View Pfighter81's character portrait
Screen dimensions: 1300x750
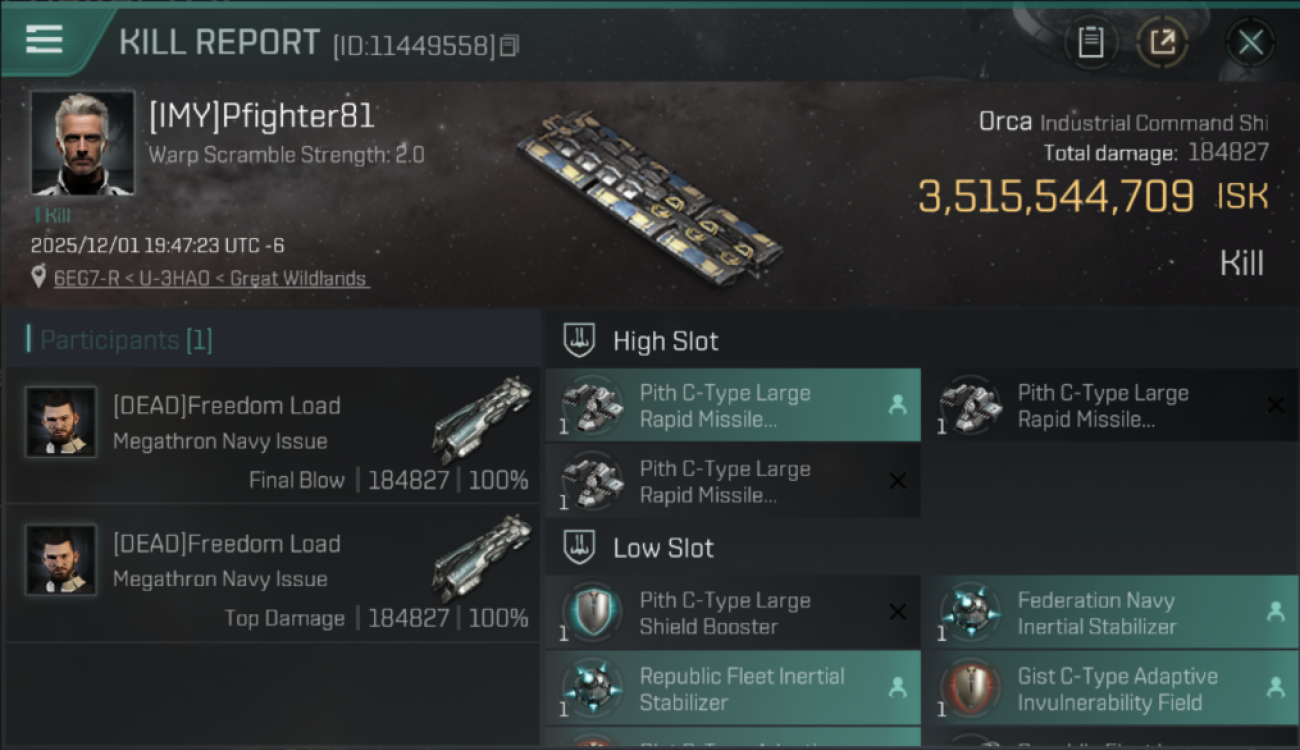click(82, 143)
